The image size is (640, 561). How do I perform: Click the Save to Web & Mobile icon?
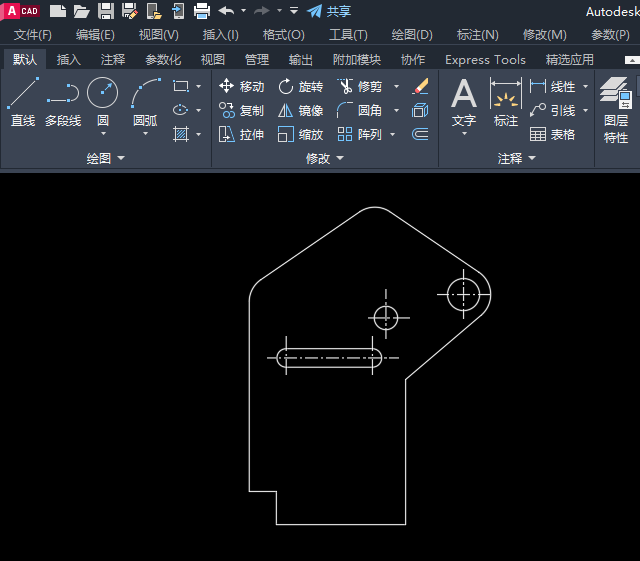coord(178,11)
